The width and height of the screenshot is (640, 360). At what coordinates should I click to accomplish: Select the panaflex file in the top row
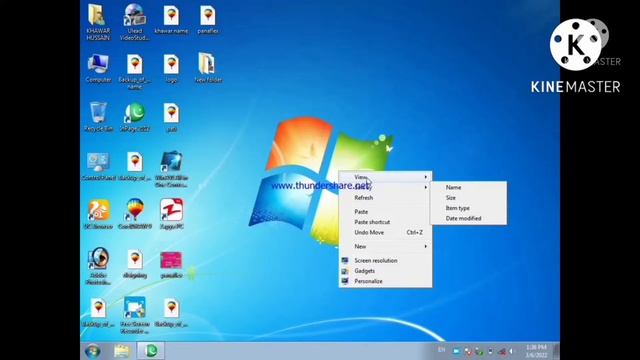pos(208,16)
